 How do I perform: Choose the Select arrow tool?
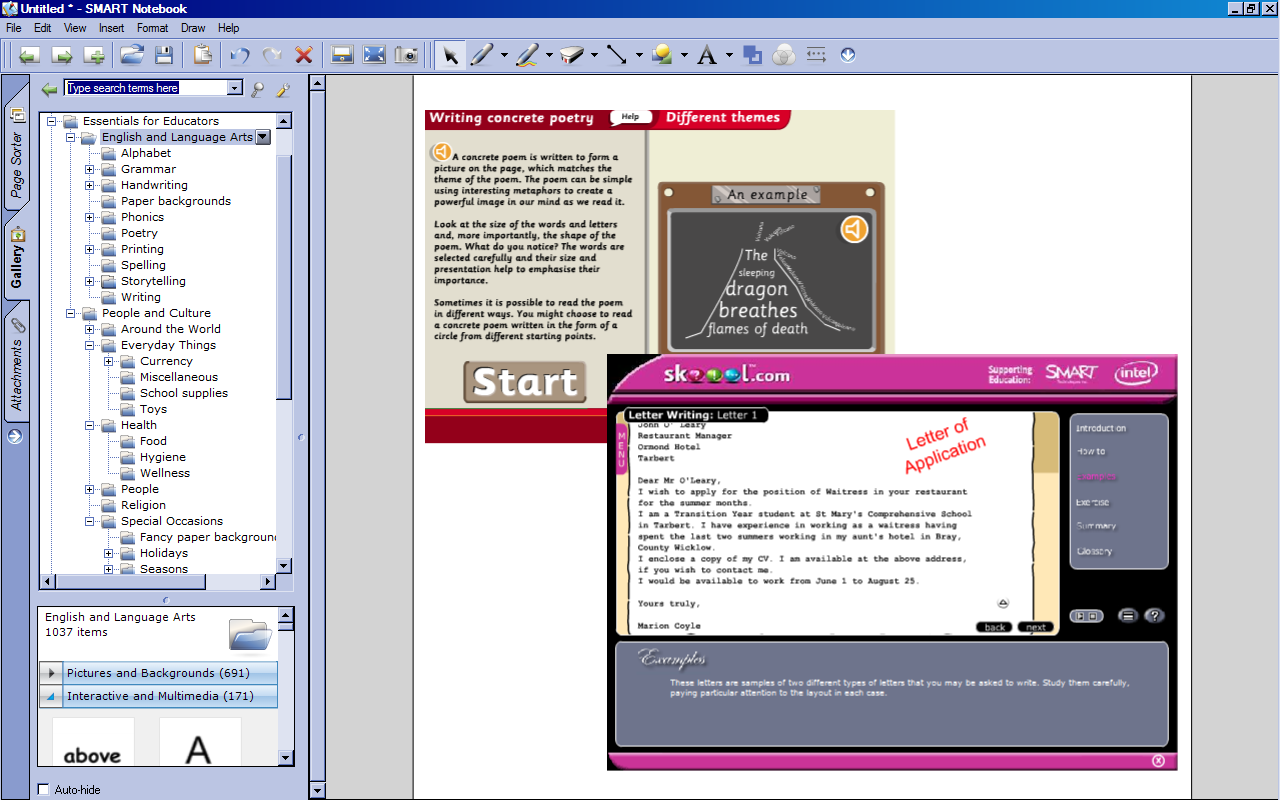(x=450, y=55)
